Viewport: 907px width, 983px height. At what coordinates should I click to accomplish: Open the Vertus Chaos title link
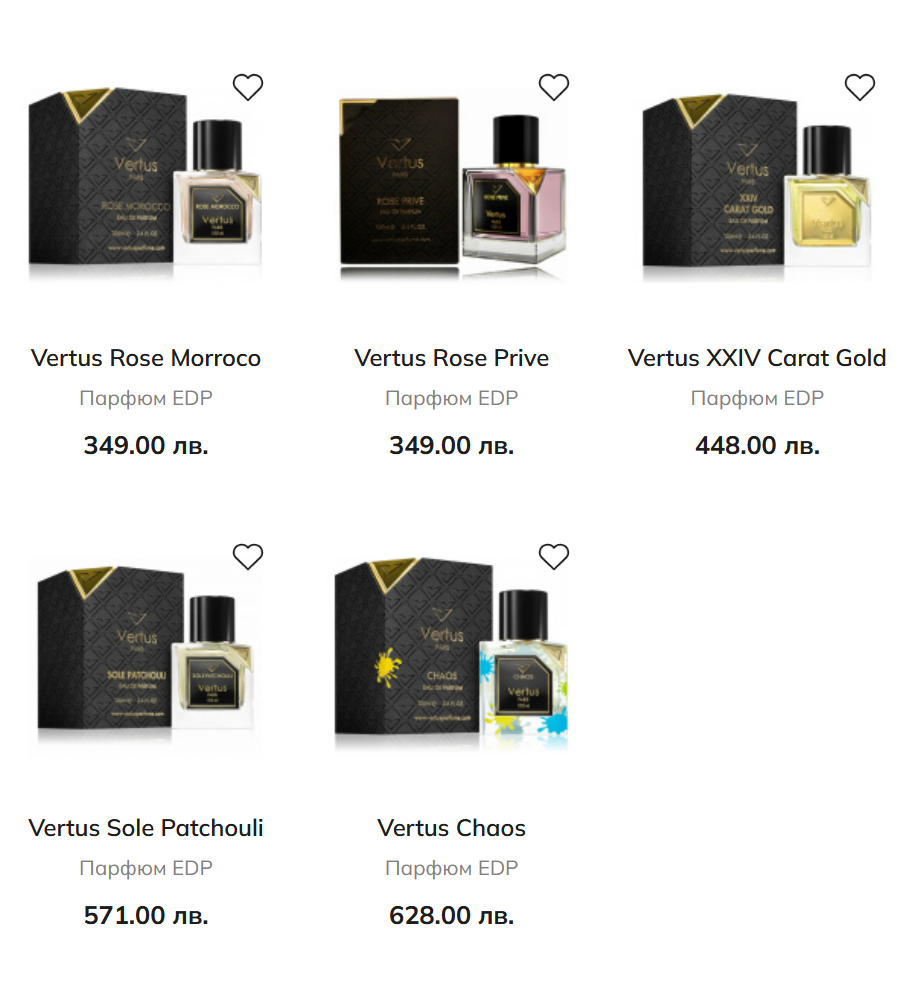pyautogui.click(x=451, y=828)
